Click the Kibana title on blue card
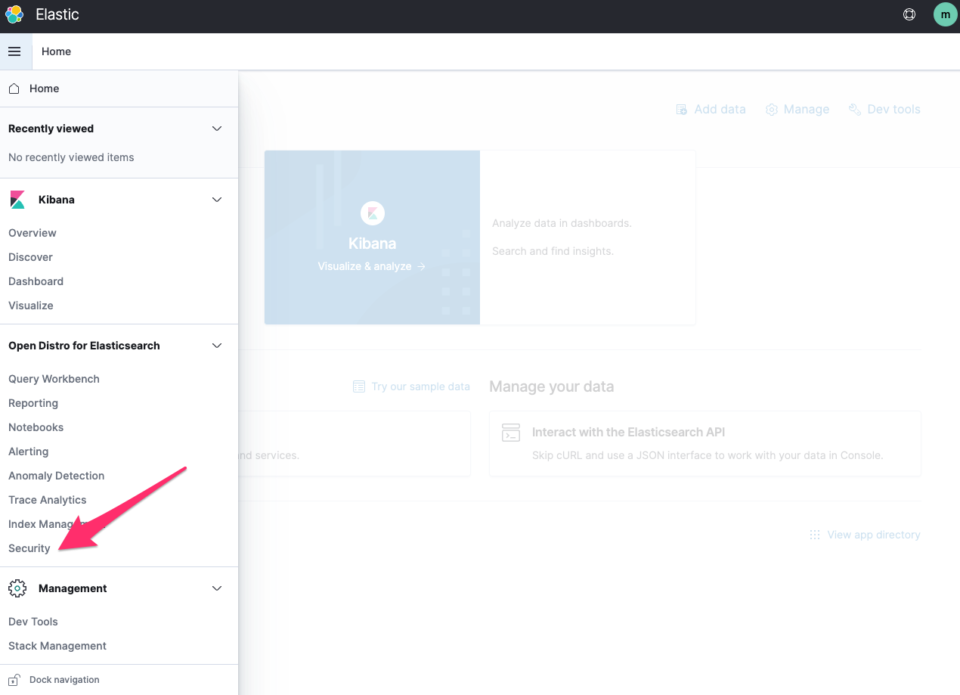960x695 pixels. point(372,244)
